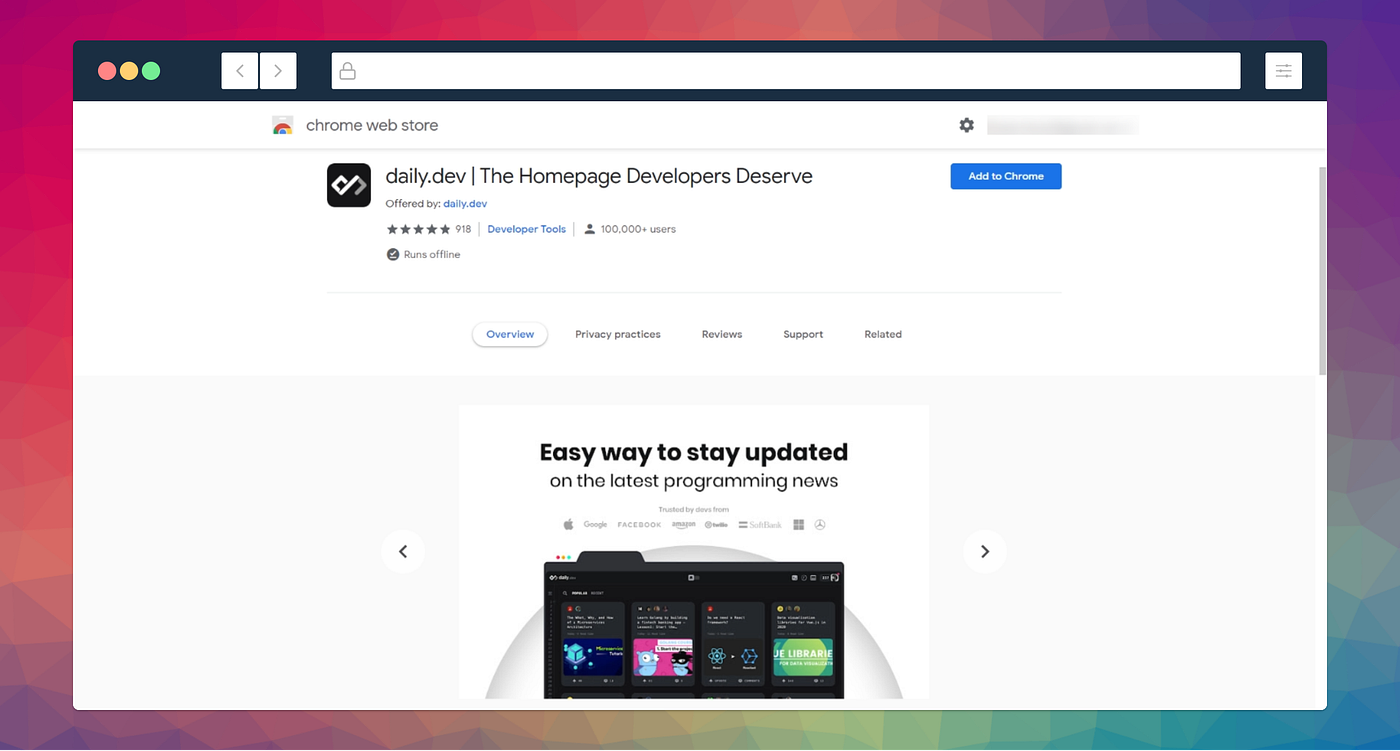The width and height of the screenshot is (1400, 751).
Task: Open the Chrome Web Store home logo
Action: 283,125
